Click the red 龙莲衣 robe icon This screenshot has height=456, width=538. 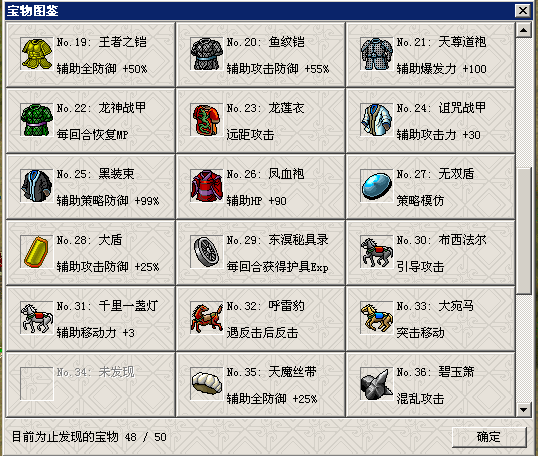click(x=207, y=120)
